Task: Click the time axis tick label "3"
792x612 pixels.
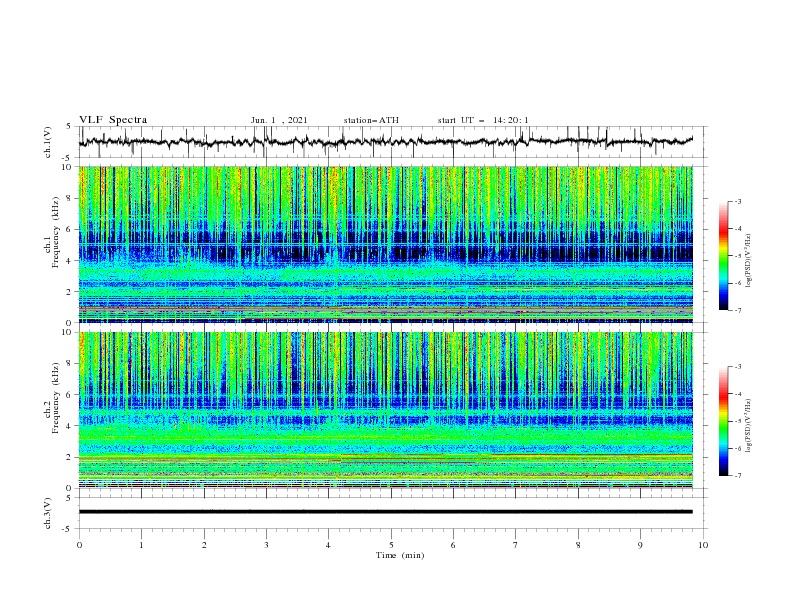Action: tap(266, 545)
